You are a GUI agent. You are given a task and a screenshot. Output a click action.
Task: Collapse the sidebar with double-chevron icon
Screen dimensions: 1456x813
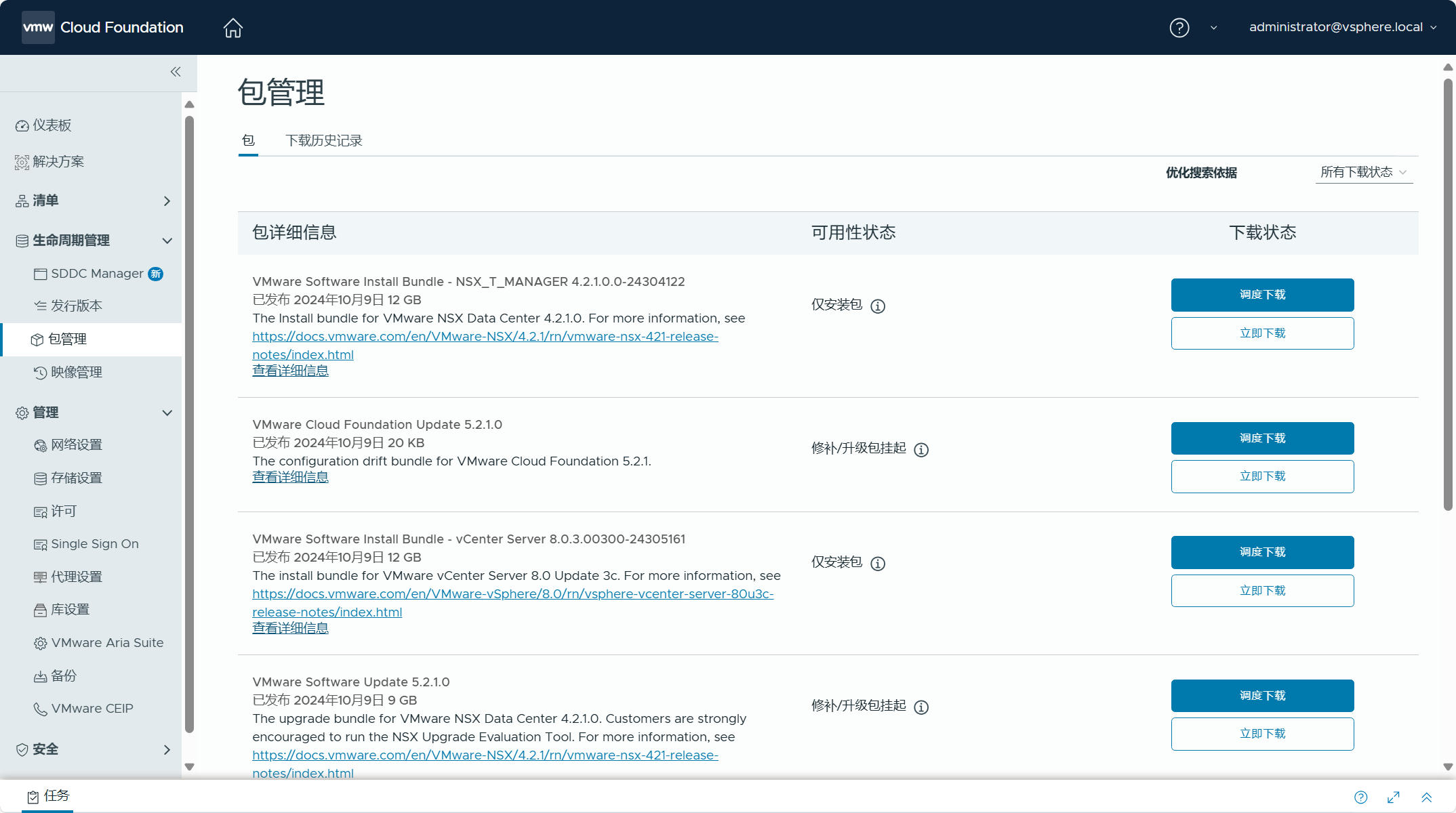tap(176, 72)
